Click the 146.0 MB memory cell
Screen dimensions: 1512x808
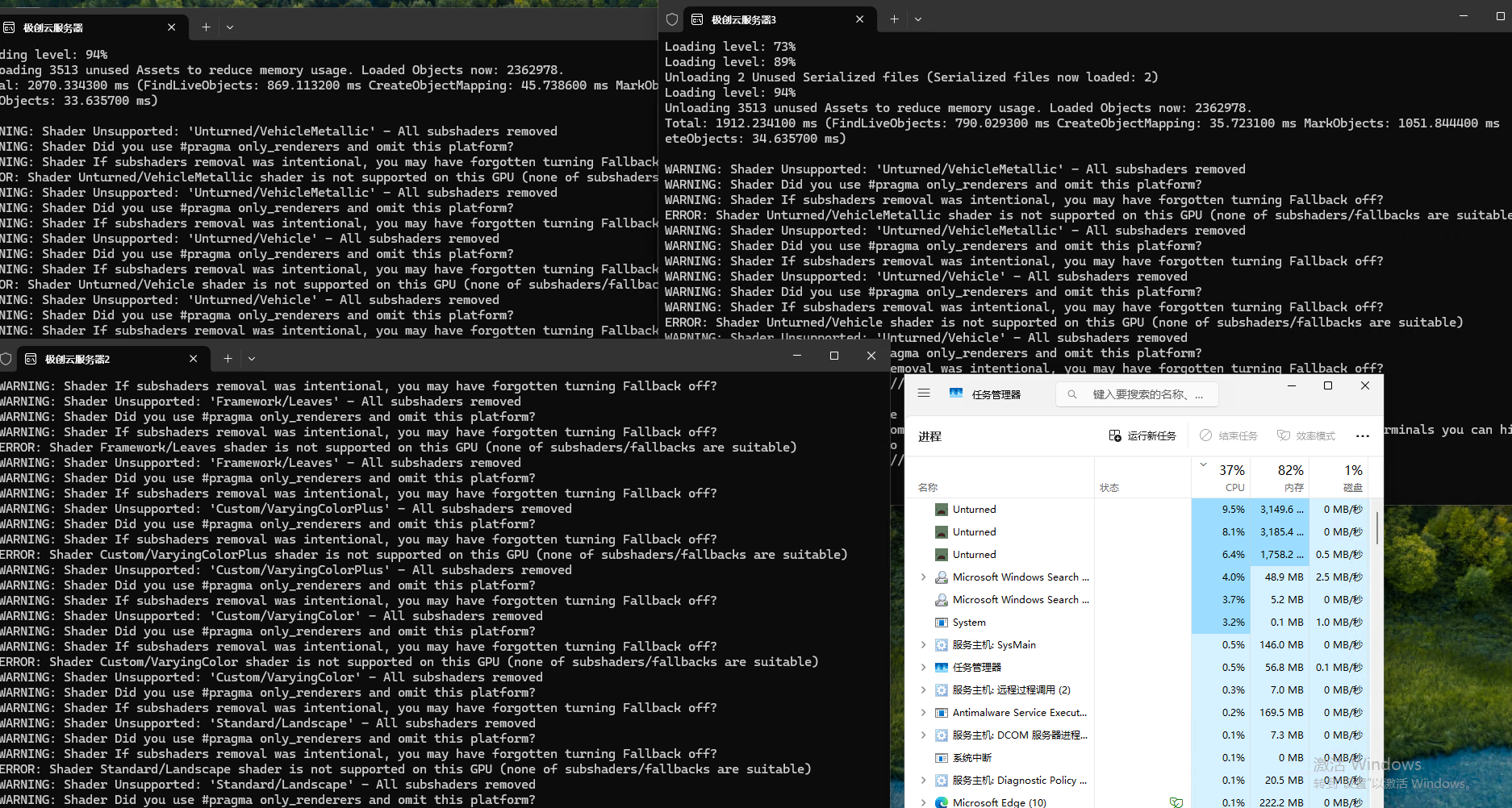coord(1279,645)
